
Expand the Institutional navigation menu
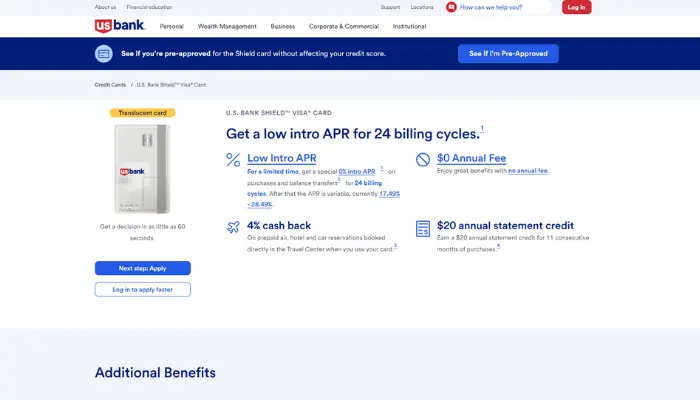tap(409, 27)
